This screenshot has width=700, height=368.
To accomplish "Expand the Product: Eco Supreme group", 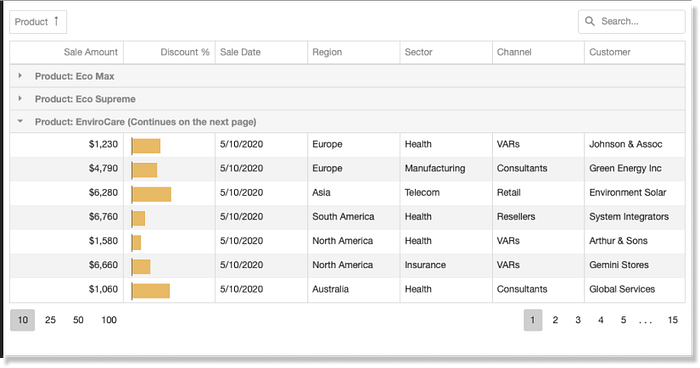I will click(x=20, y=98).
